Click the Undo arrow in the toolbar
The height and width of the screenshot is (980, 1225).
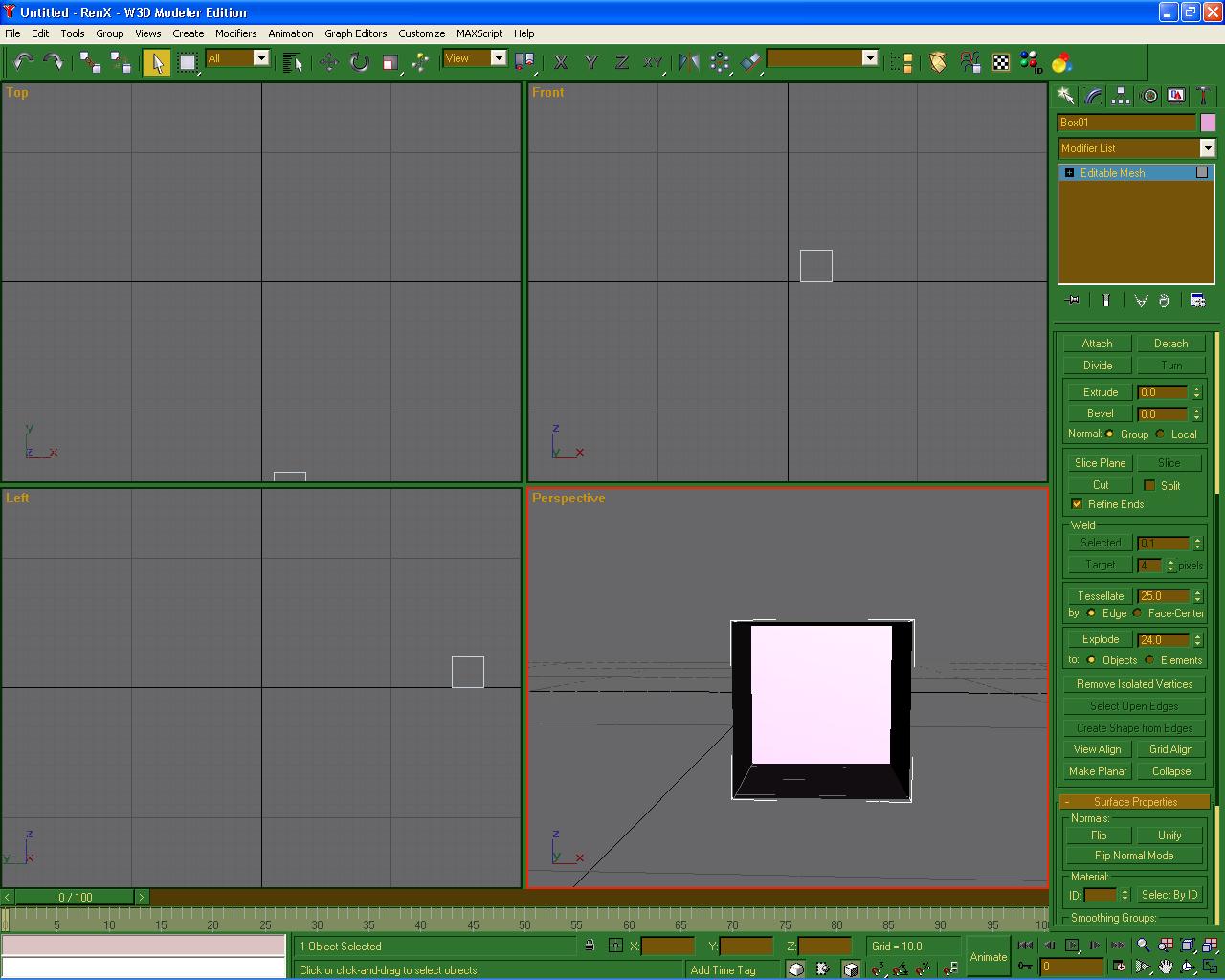tap(23, 62)
